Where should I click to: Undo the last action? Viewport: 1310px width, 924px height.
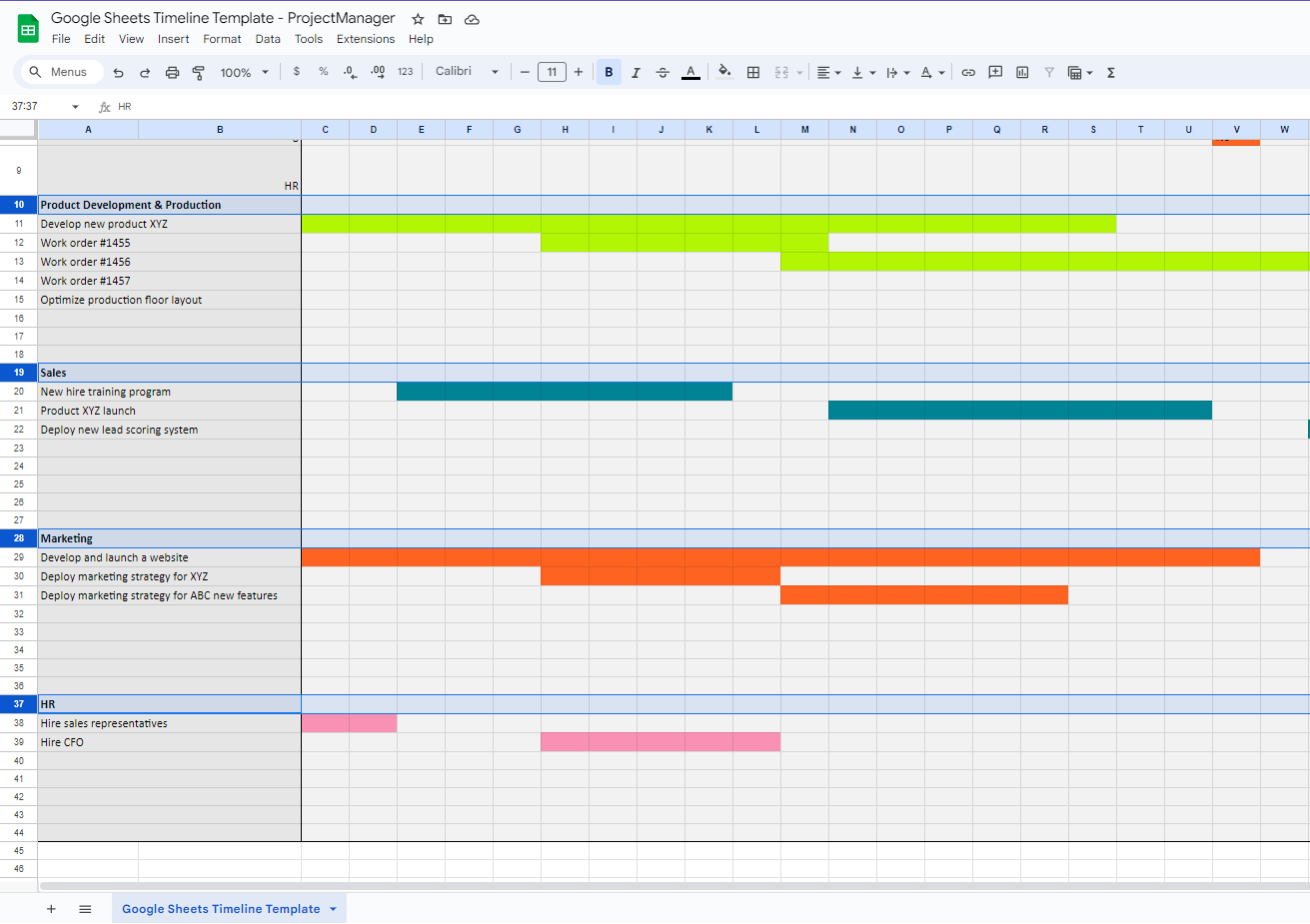tap(118, 72)
